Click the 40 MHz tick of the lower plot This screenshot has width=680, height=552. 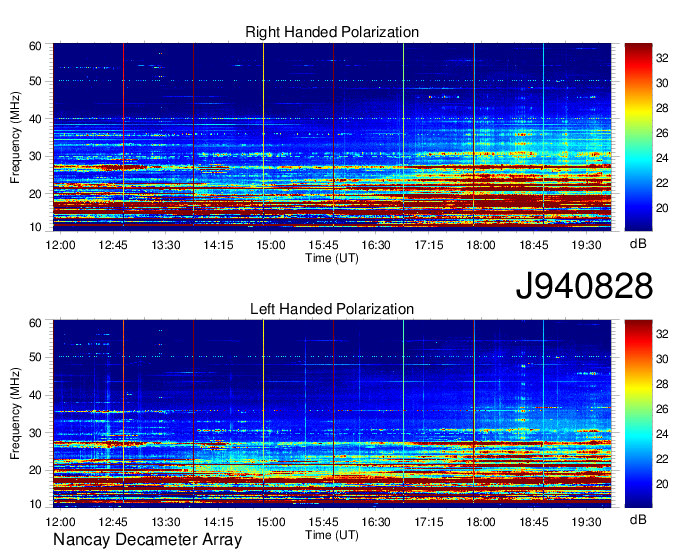coord(35,395)
